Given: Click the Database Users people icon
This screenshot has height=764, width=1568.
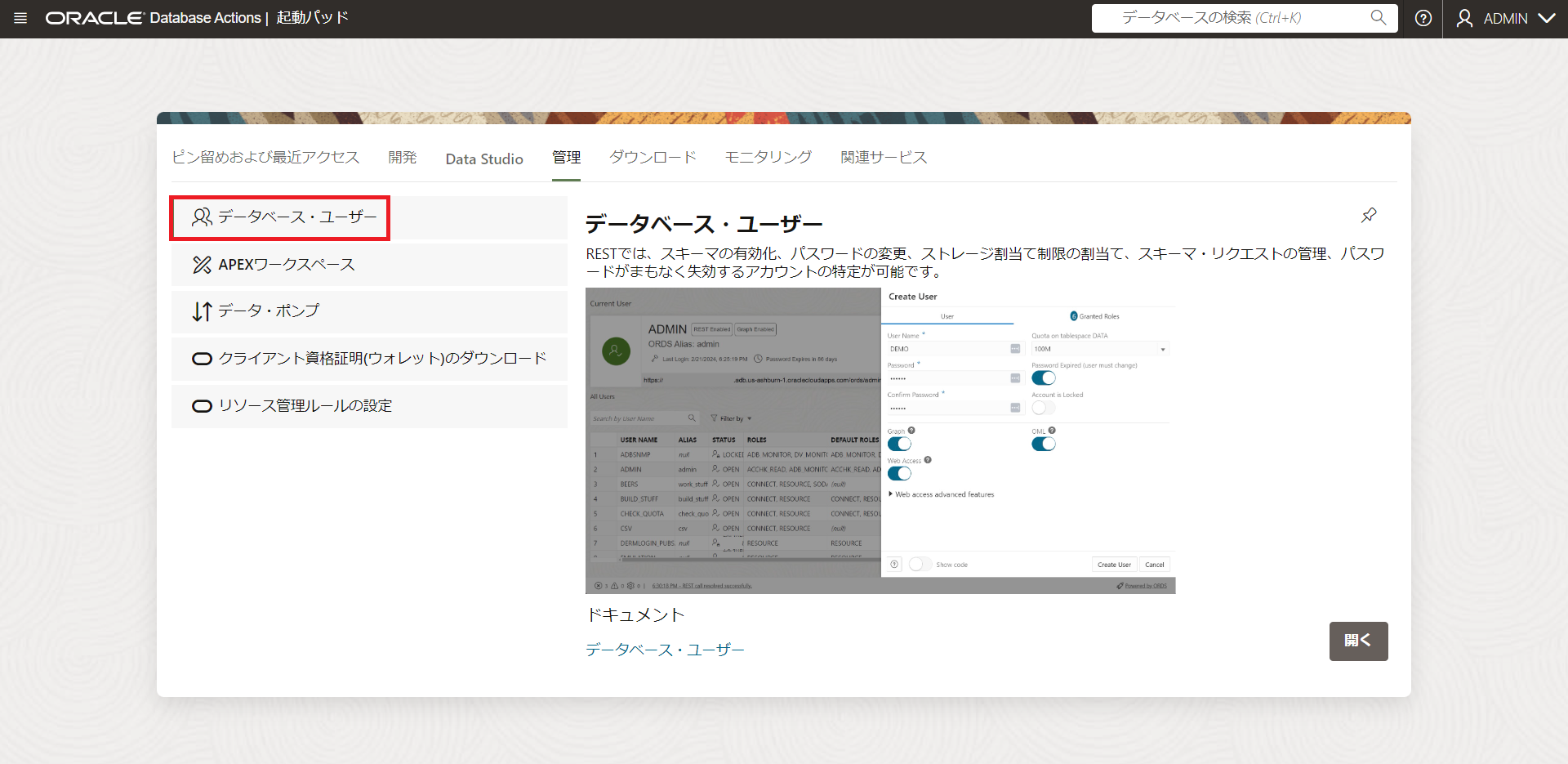Looking at the screenshot, I should pos(201,217).
